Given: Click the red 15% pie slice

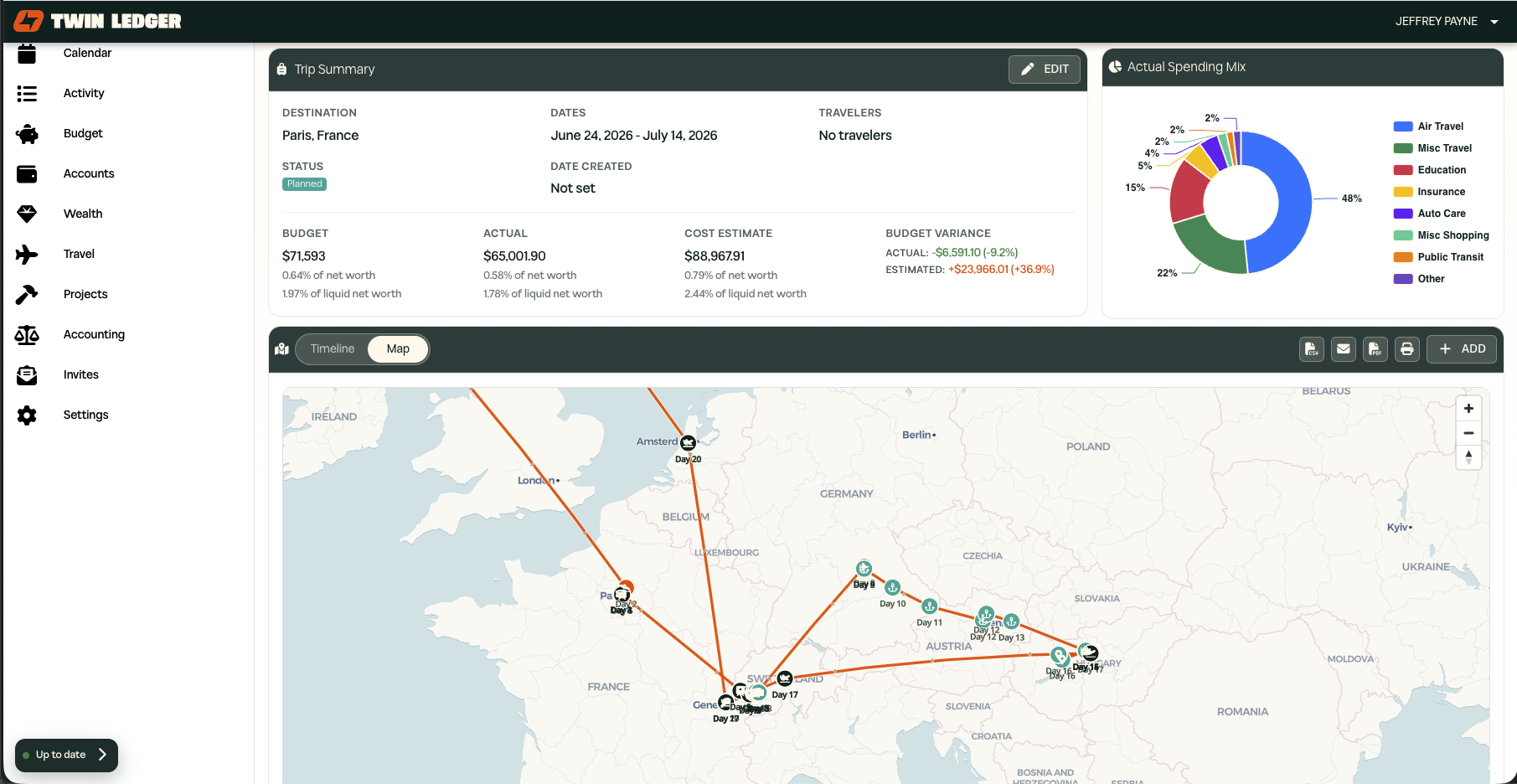Looking at the screenshot, I should (x=1187, y=193).
